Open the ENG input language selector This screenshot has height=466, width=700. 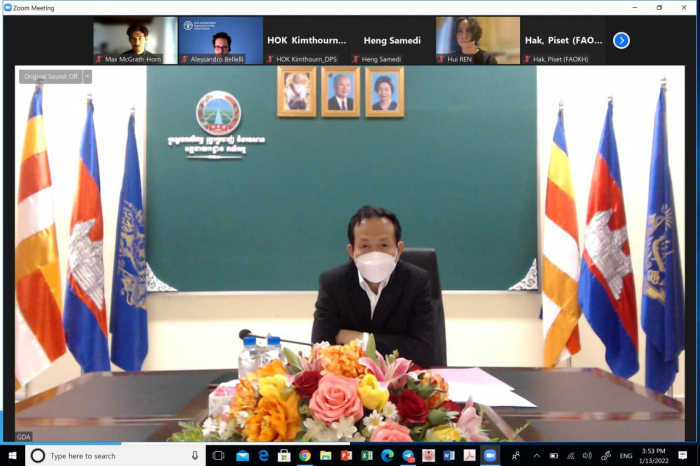coord(626,456)
